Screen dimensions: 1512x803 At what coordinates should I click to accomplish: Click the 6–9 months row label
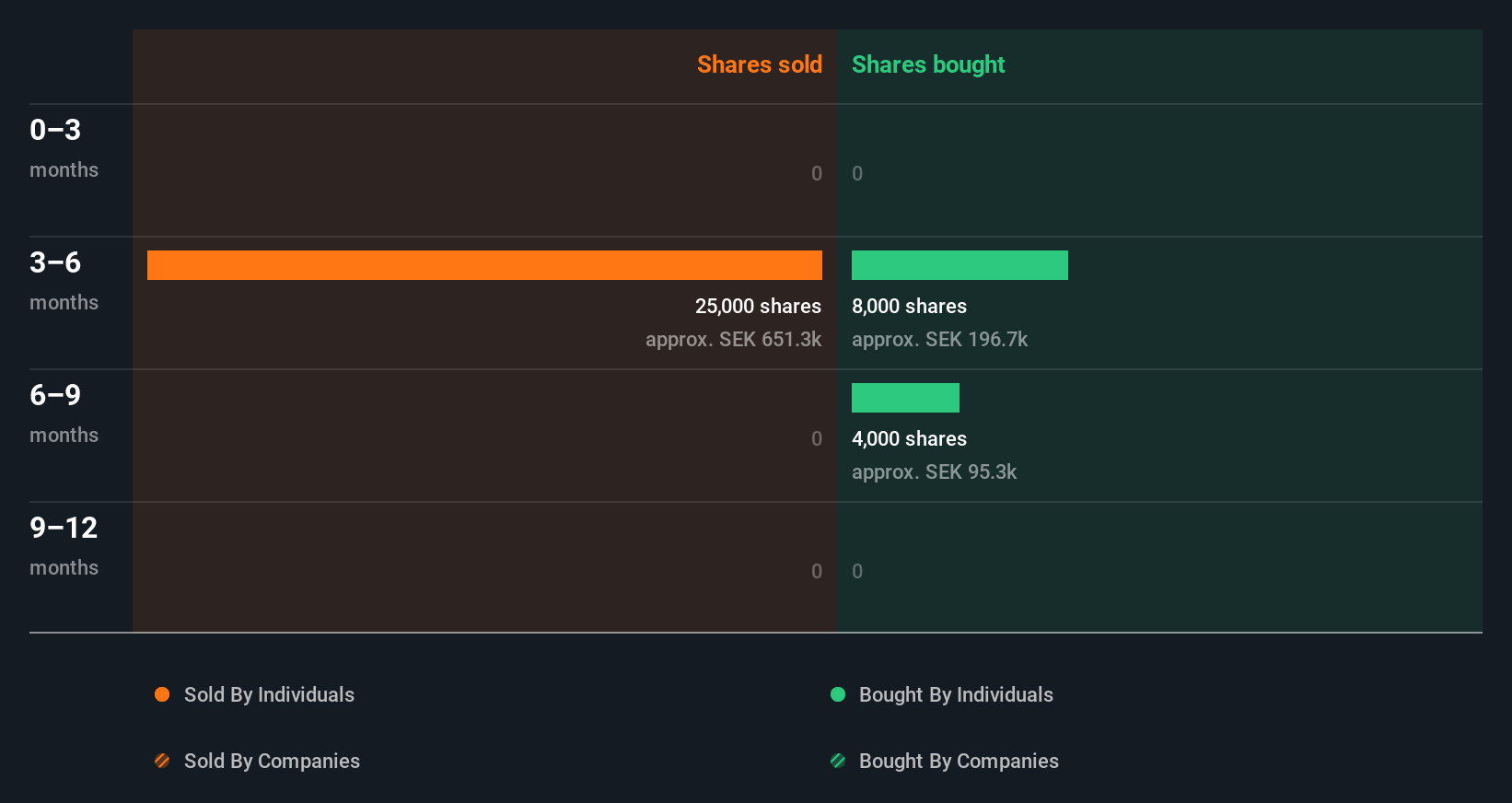(x=64, y=413)
